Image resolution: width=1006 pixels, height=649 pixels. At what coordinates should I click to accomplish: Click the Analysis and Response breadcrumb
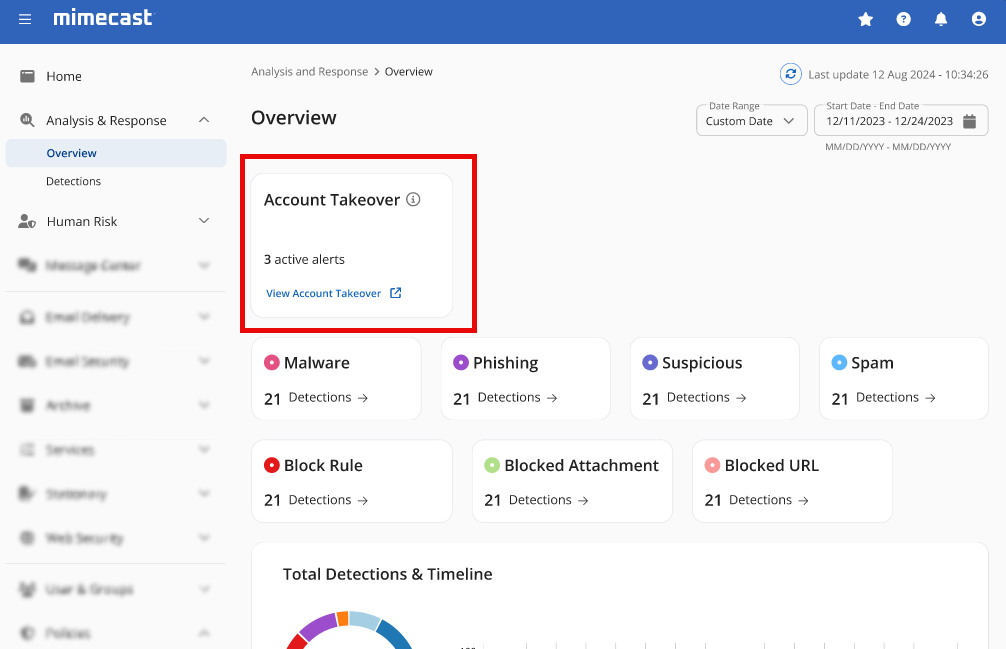[309, 72]
